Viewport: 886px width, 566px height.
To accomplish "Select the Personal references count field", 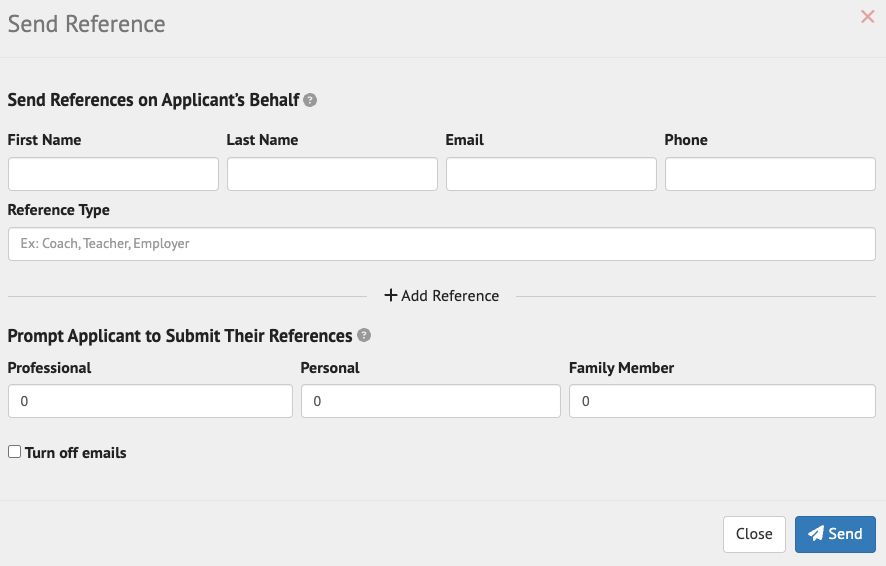I will pos(430,401).
